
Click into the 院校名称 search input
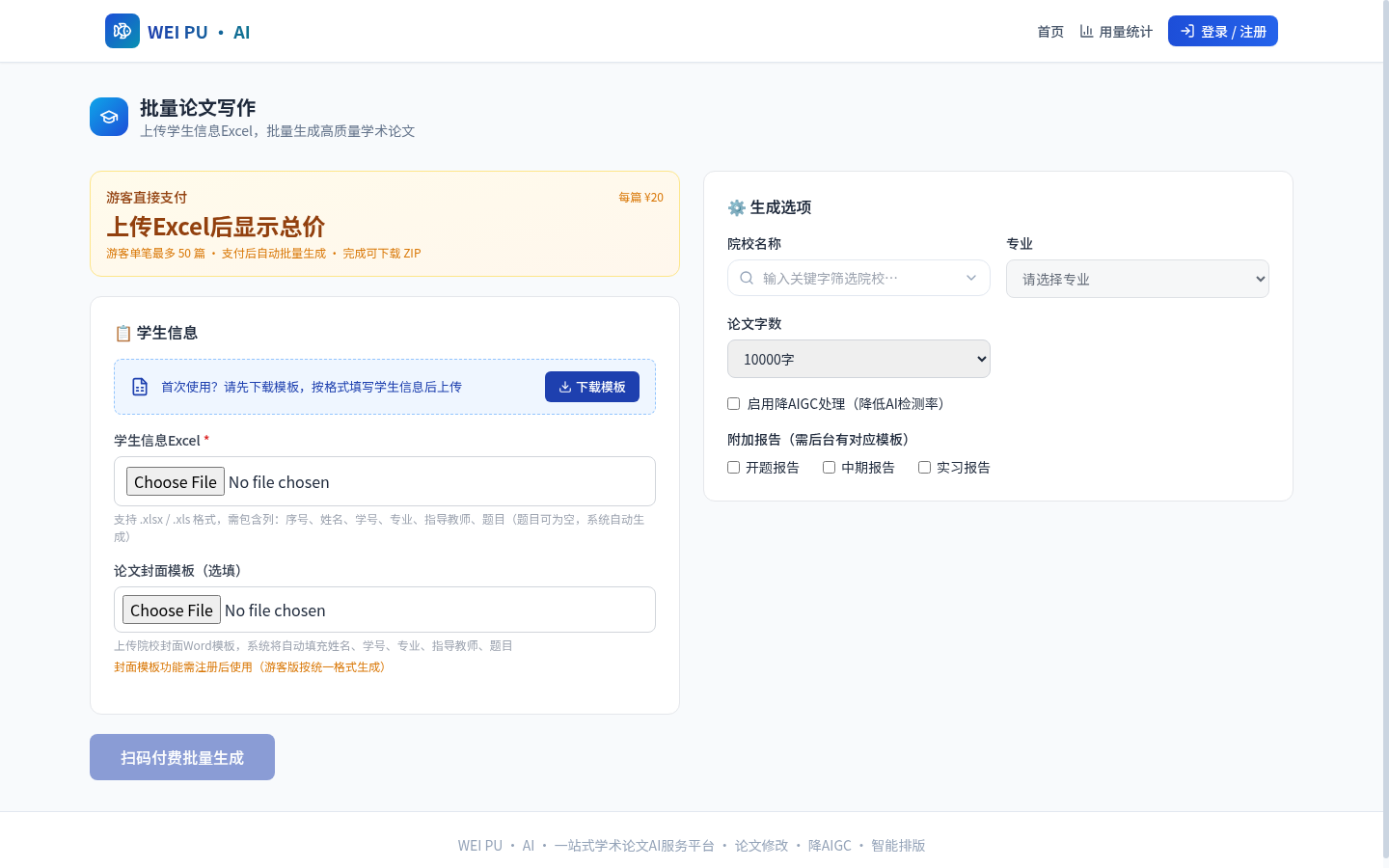(x=858, y=278)
